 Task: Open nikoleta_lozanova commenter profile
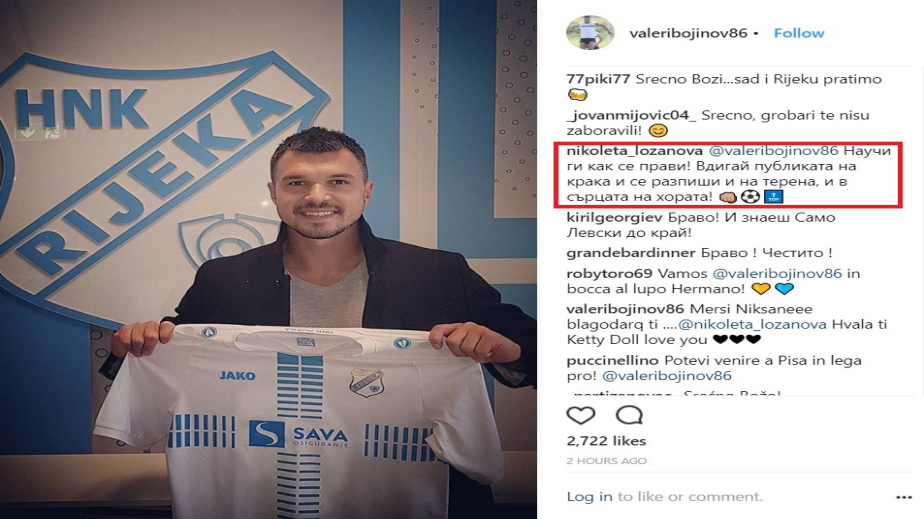[634, 151]
